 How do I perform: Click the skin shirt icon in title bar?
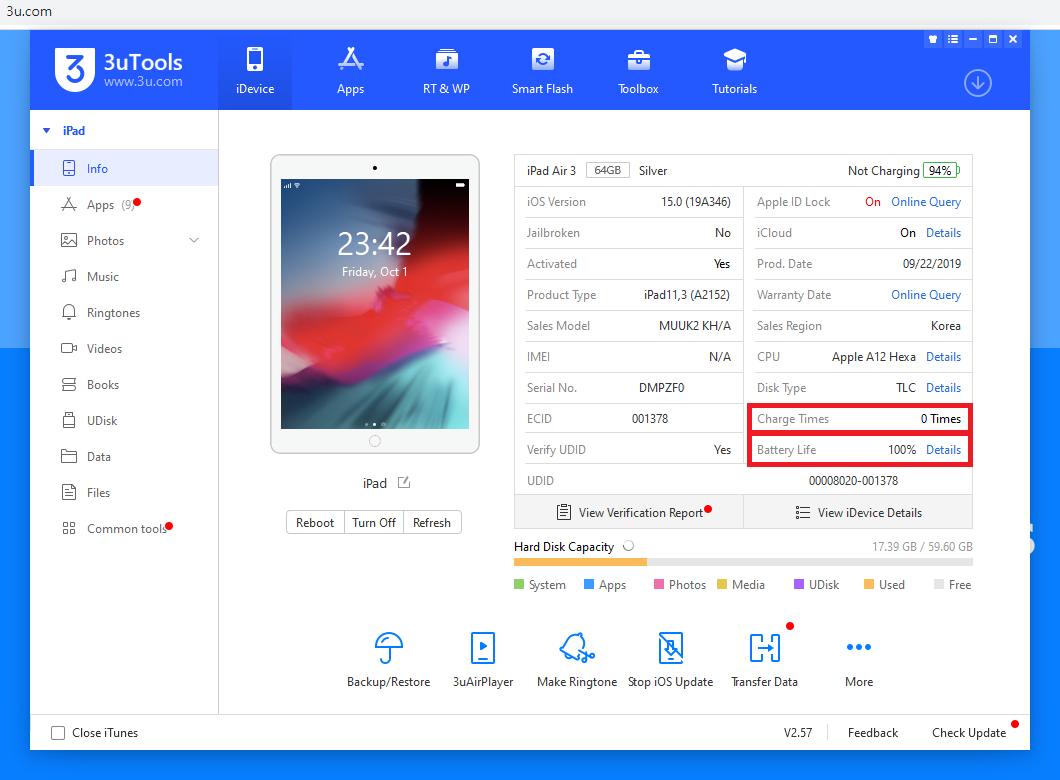click(x=933, y=39)
